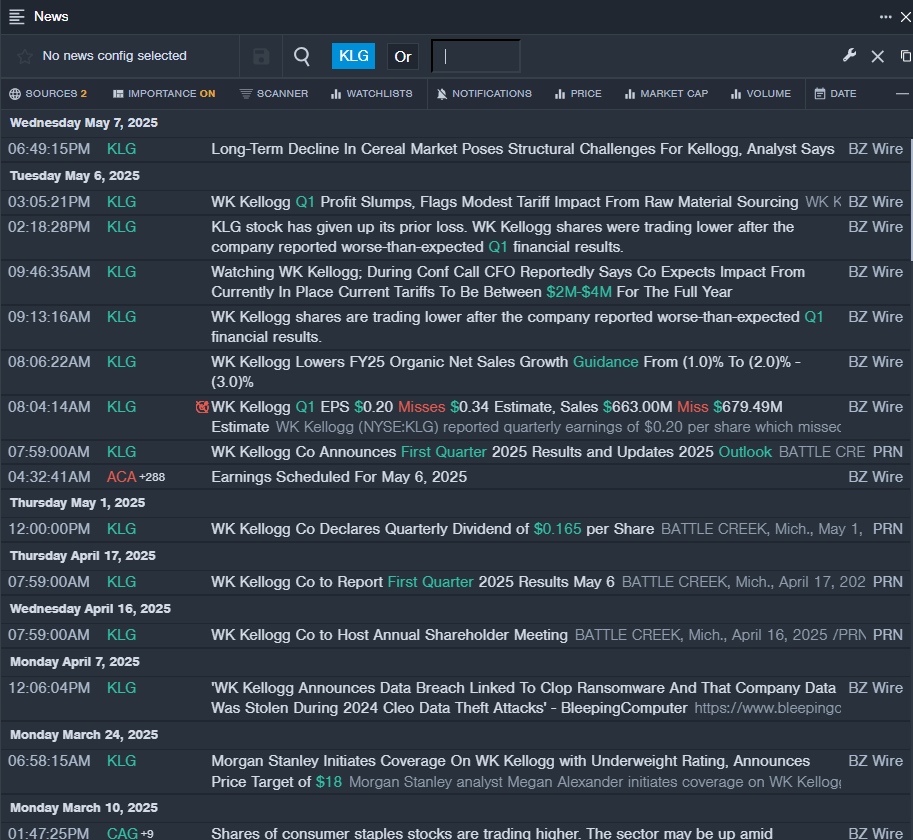Click the save config floppy icon

coord(261,56)
